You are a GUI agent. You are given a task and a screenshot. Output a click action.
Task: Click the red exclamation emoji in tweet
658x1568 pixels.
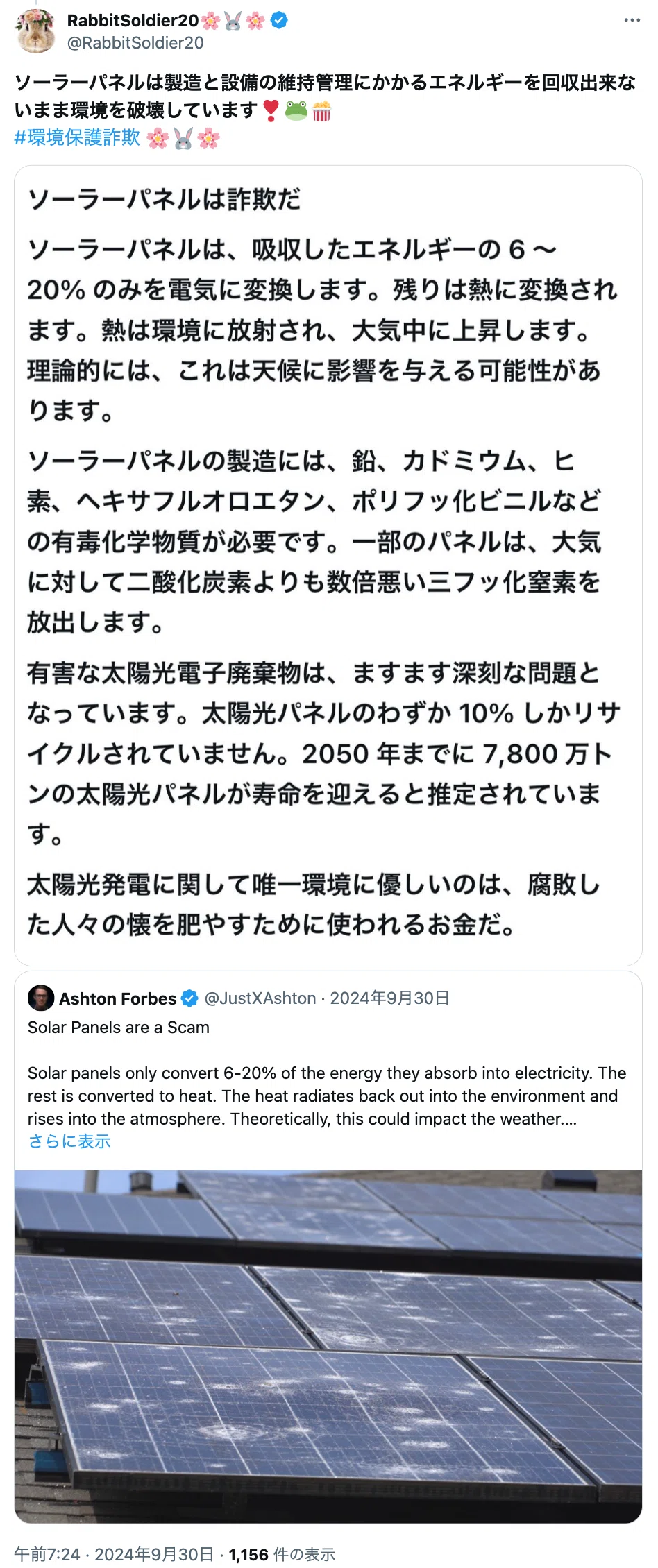click(271, 110)
